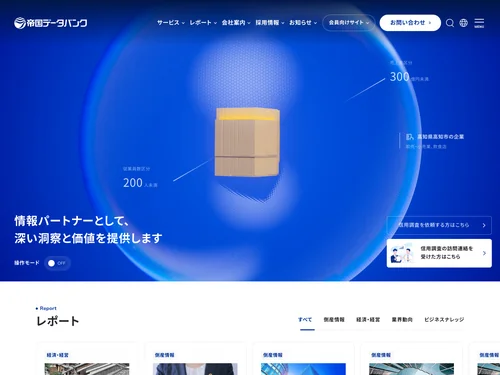The image size is (500, 375).
Task: Select the ビジネスナレッジ report tab
Action: 444,320
